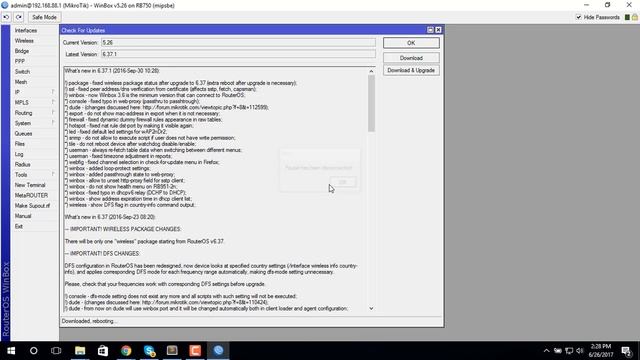This screenshot has height=360, width=640.
Task: Click the Download button
Action: click(411, 58)
